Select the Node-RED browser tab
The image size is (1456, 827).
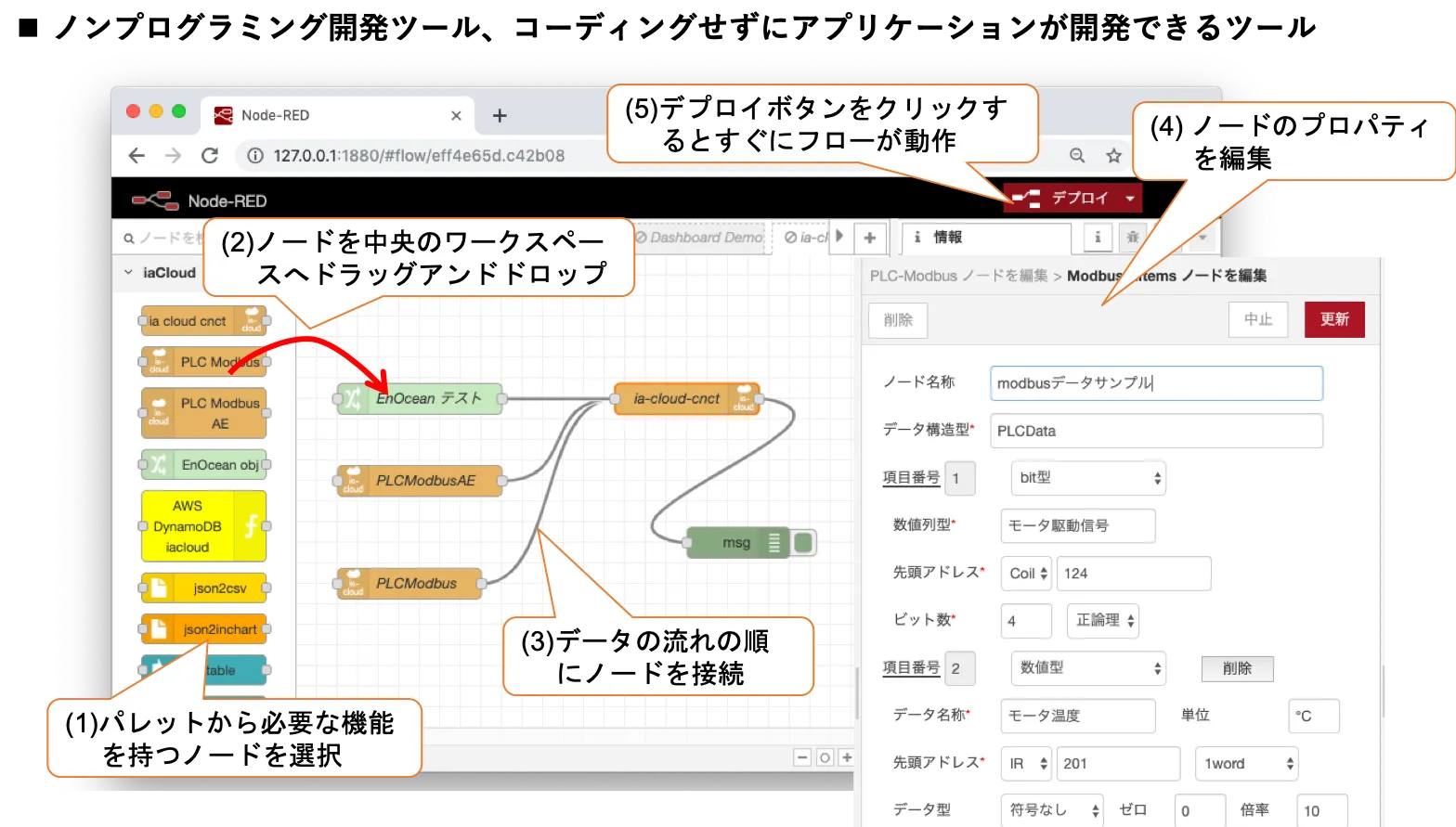(x=339, y=116)
